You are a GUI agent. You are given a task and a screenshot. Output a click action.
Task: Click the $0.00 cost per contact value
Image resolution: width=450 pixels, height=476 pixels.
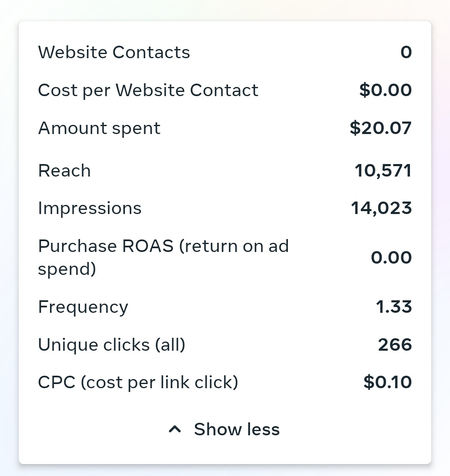385,90
